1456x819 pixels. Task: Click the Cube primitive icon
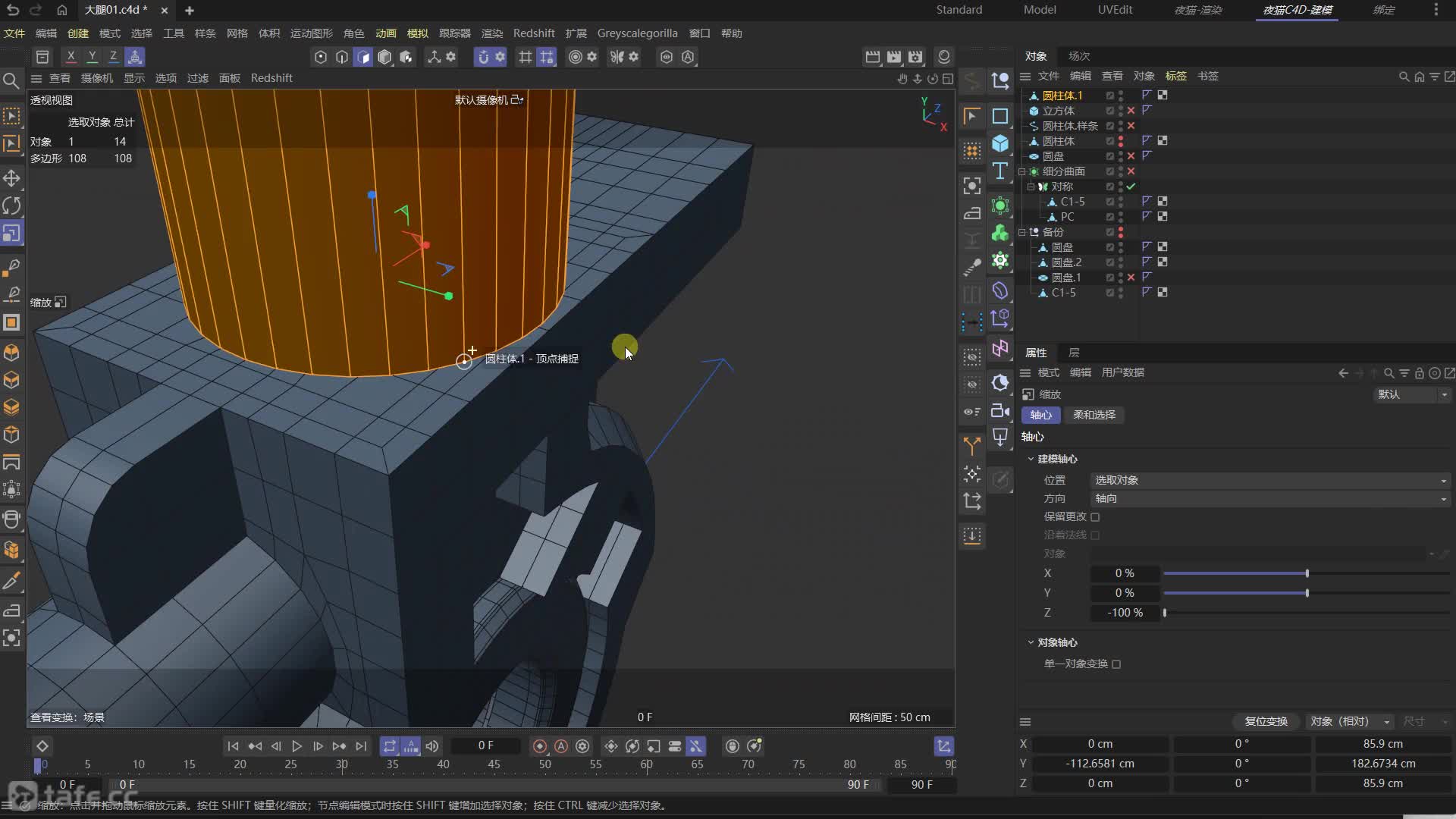click(1000, 143)
